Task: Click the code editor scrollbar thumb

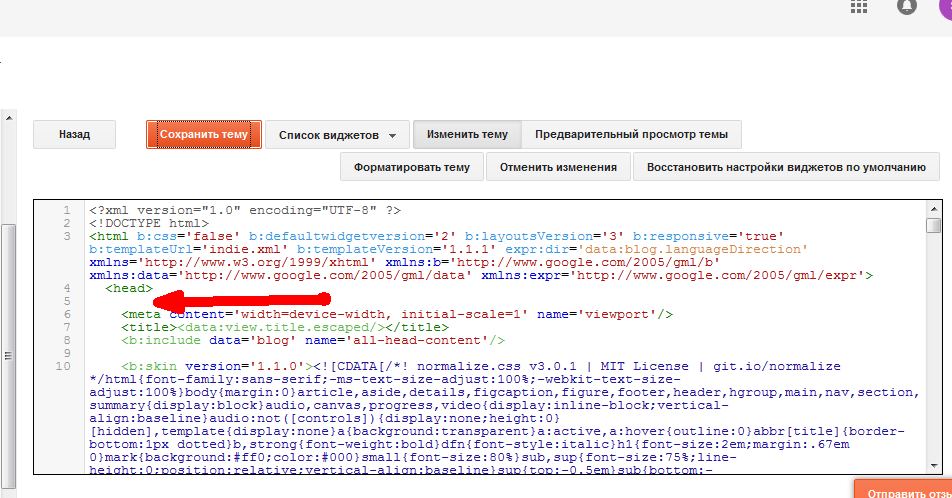Action: tap(934, 225)
